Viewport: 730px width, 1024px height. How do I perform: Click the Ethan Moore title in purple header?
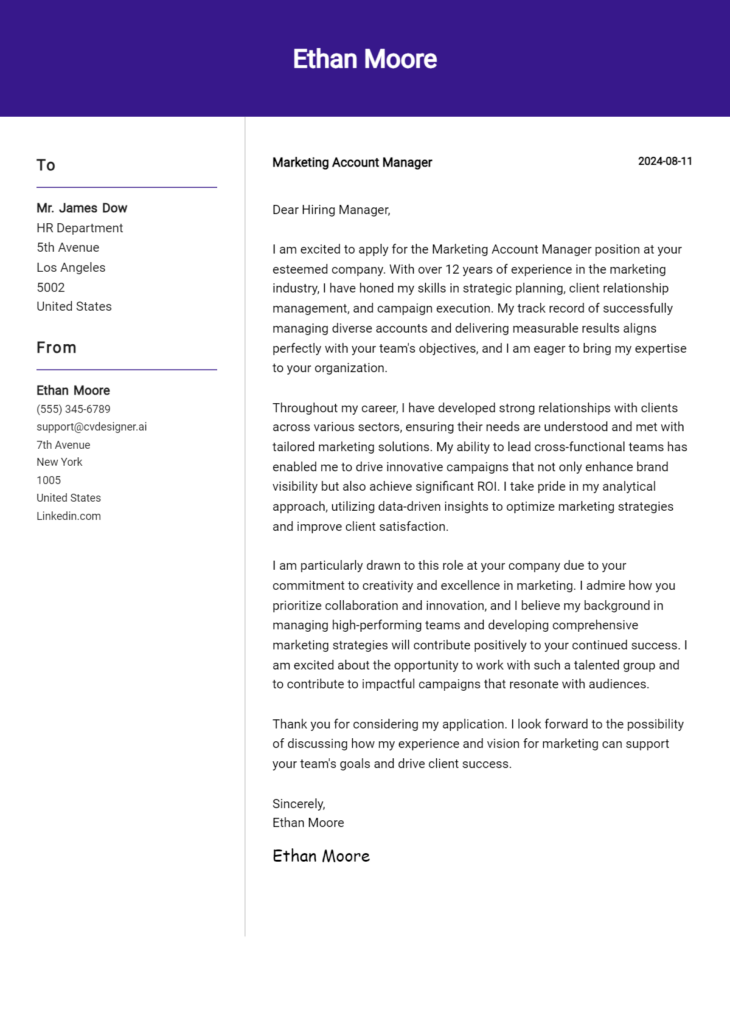[x=365, y=59]
